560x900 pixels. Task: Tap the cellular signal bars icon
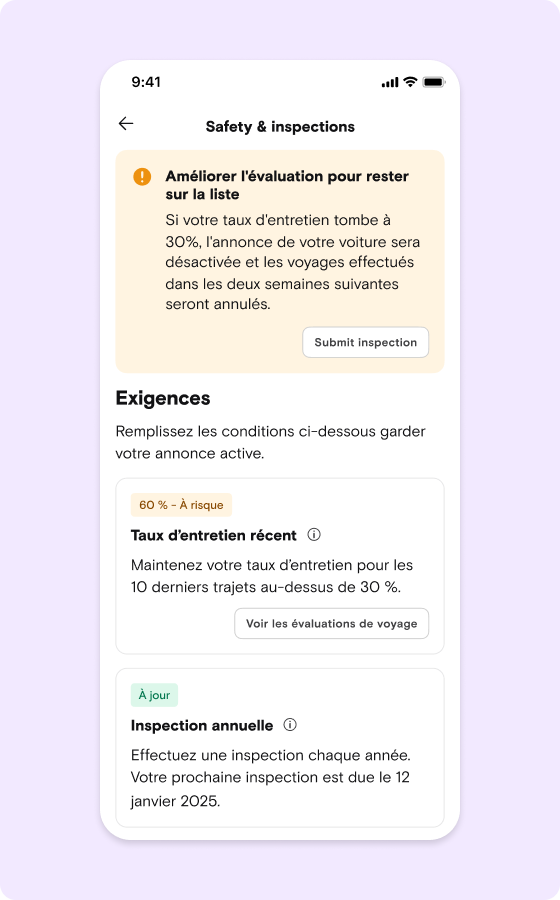click(x=390, y=83)
